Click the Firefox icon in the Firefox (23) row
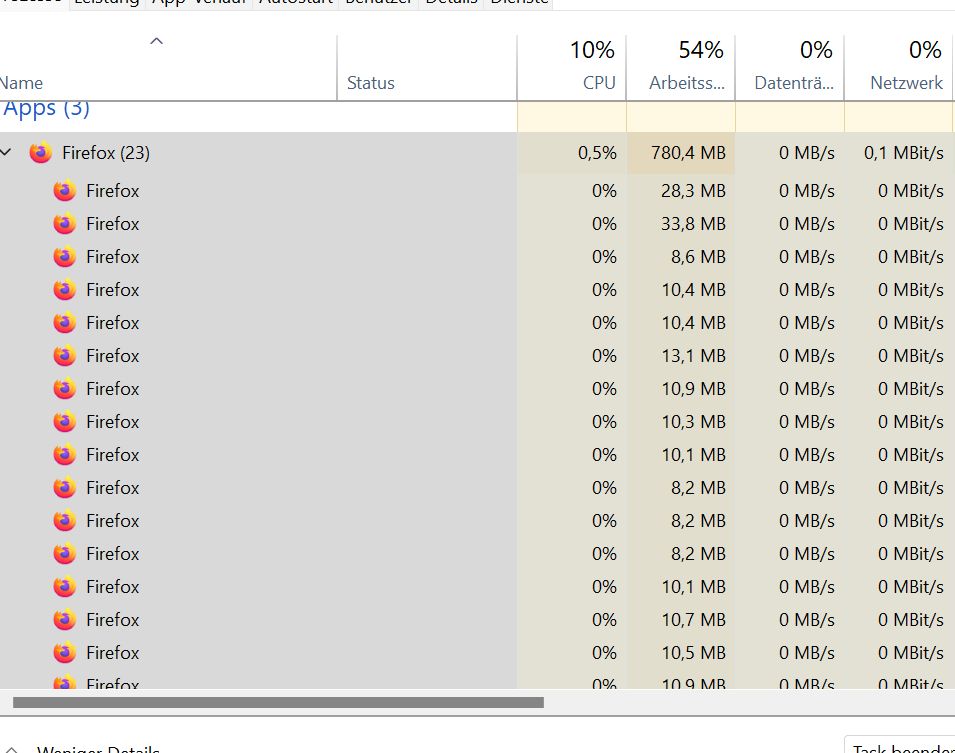The width and height of the screenshot is (955, 753). pyautogui.click(x=41, y=152)
